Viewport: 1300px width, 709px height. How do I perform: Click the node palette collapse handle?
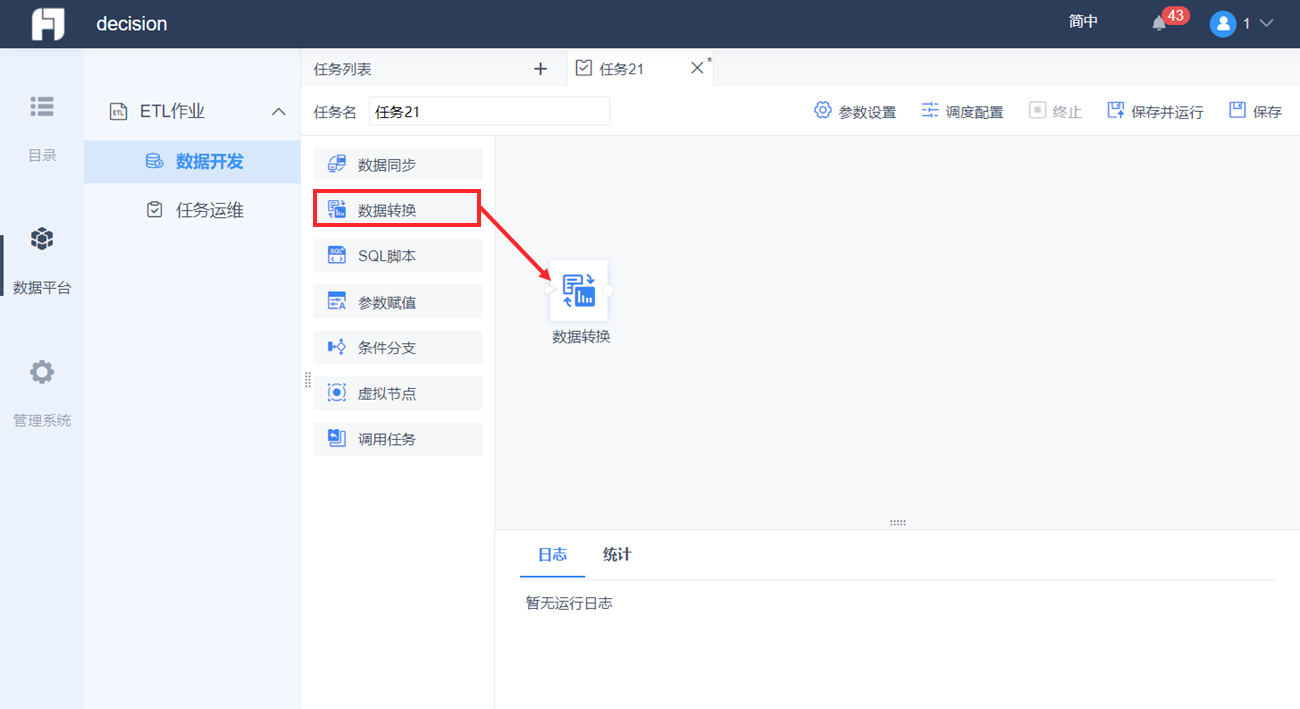pos(307,379)
